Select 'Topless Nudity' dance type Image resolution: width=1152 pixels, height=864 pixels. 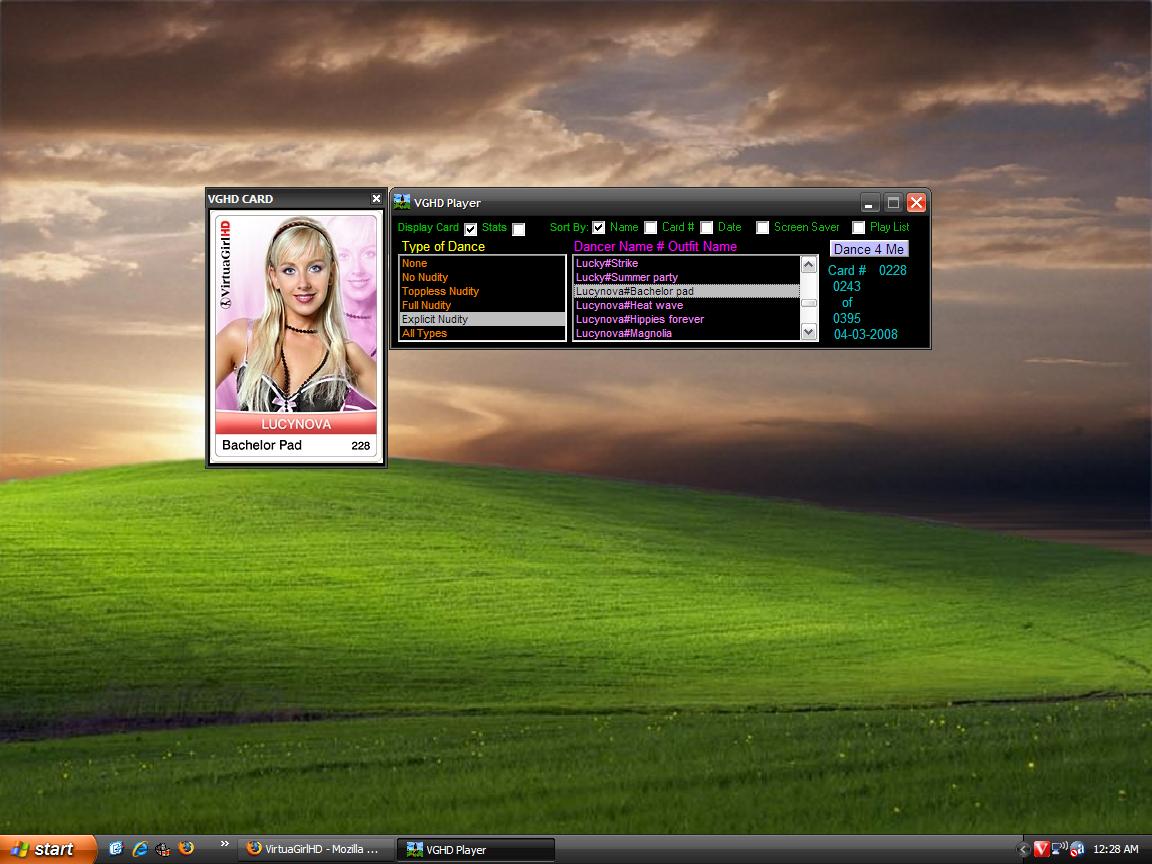[482, 291]
